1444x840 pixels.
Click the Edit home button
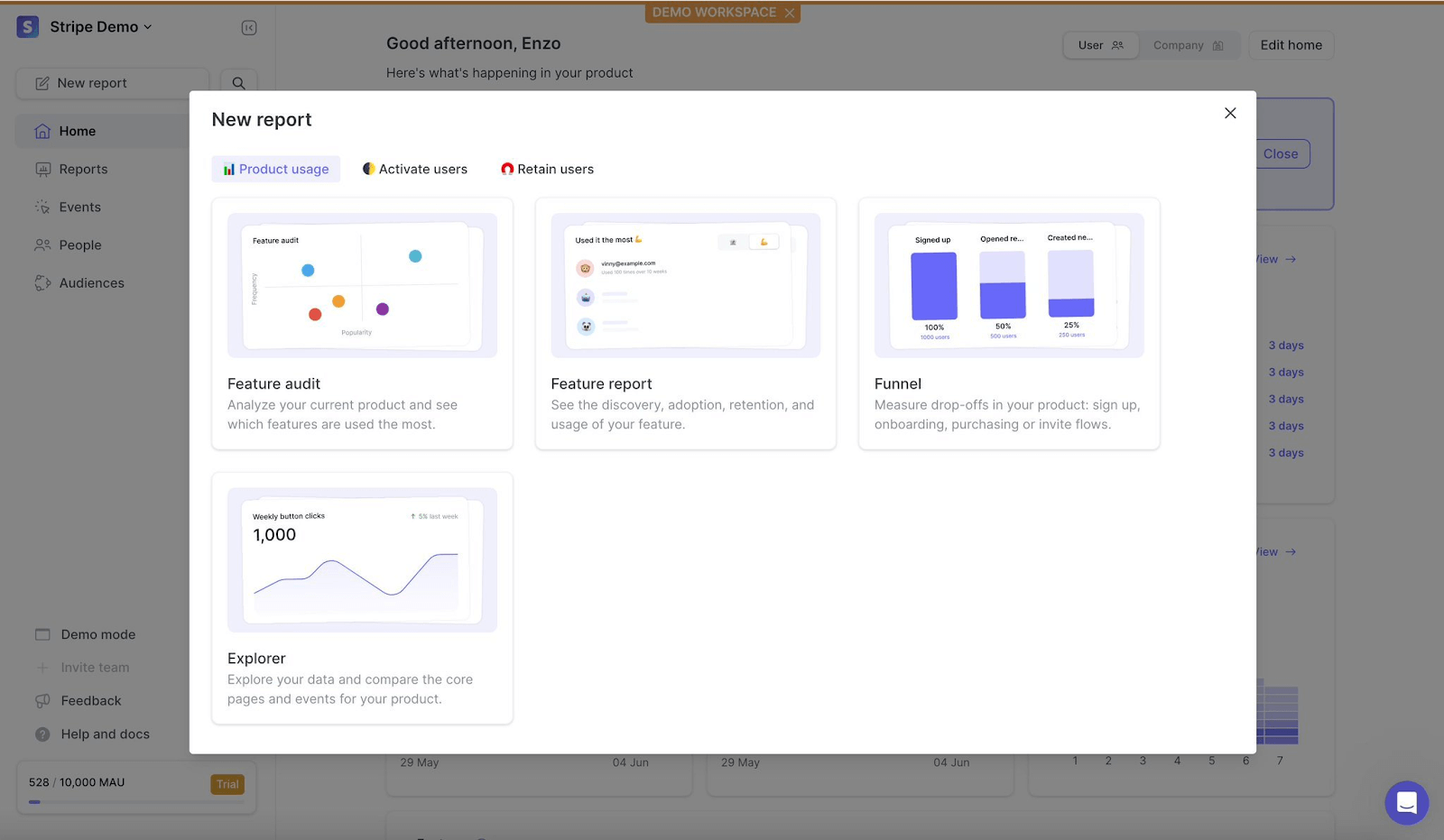click(1291, 45)
